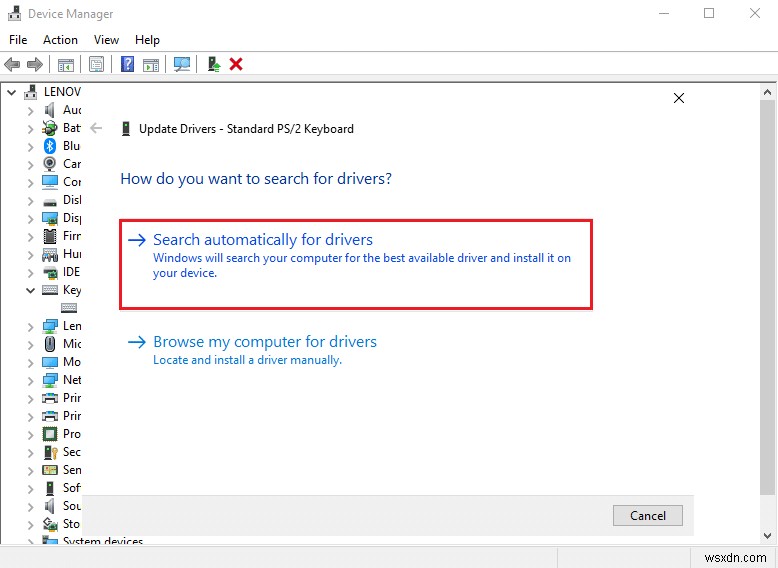Click the Cancel button

tap(648, 515)
